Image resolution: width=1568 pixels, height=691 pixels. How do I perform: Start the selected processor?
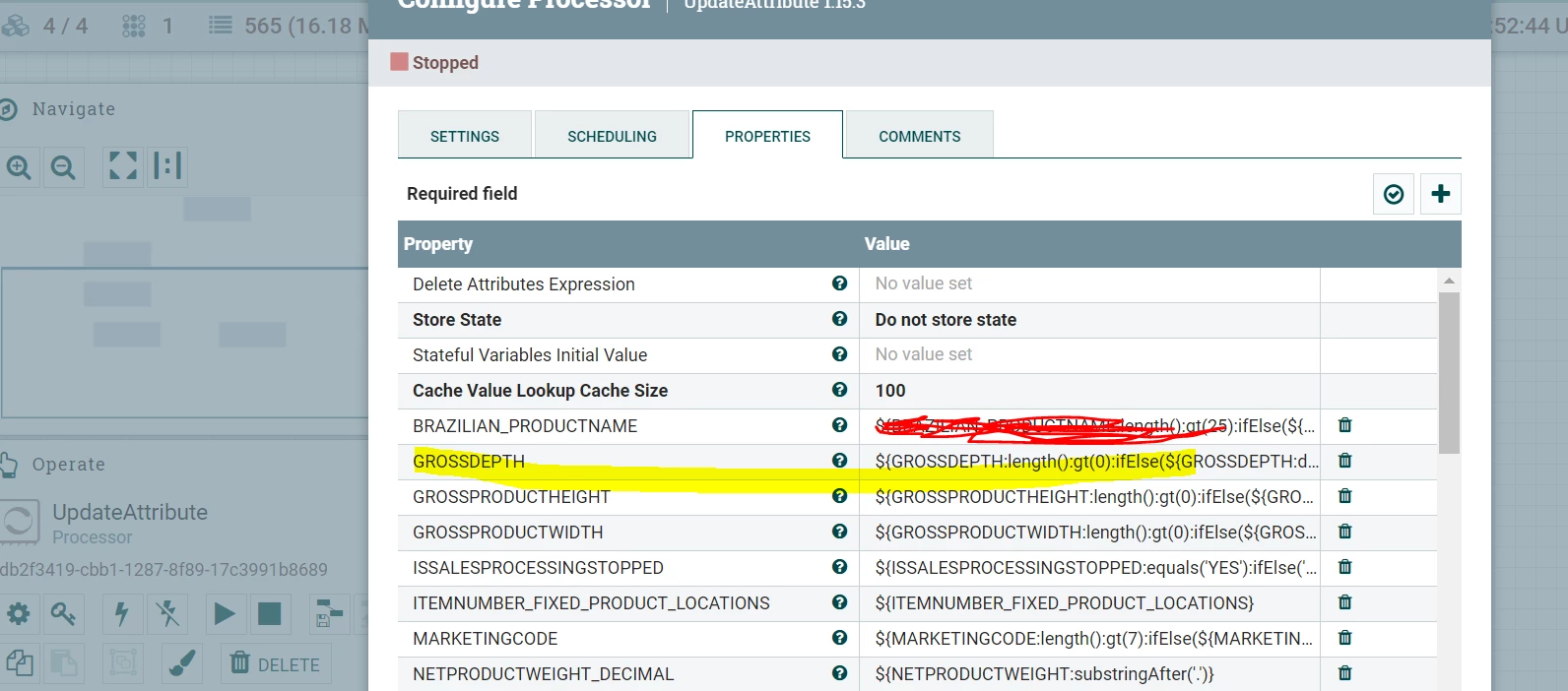pyautogui.click(x=225, y=614)
